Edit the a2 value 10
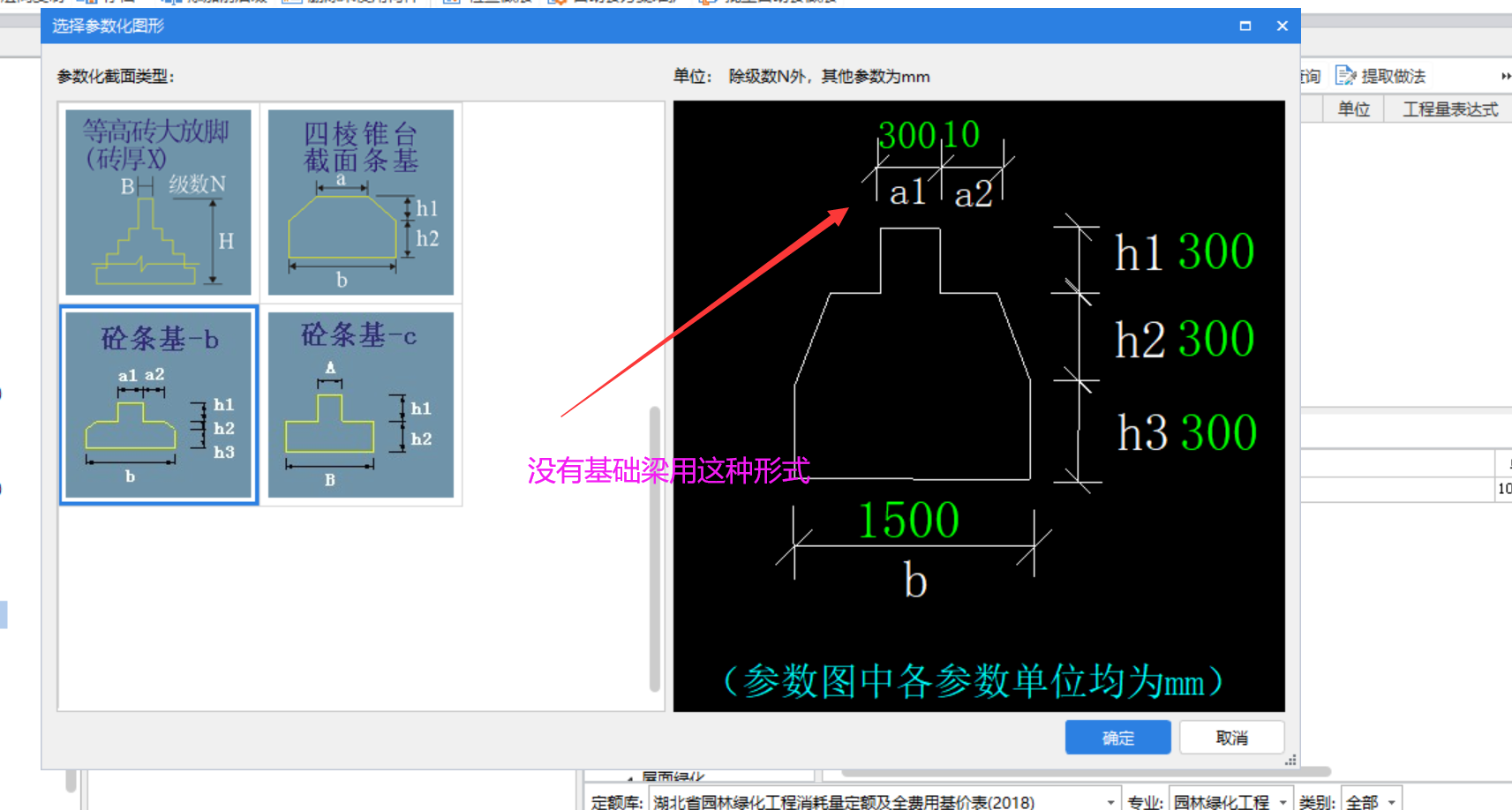Screen dimensions: 1512x810 tap(962, 135)
